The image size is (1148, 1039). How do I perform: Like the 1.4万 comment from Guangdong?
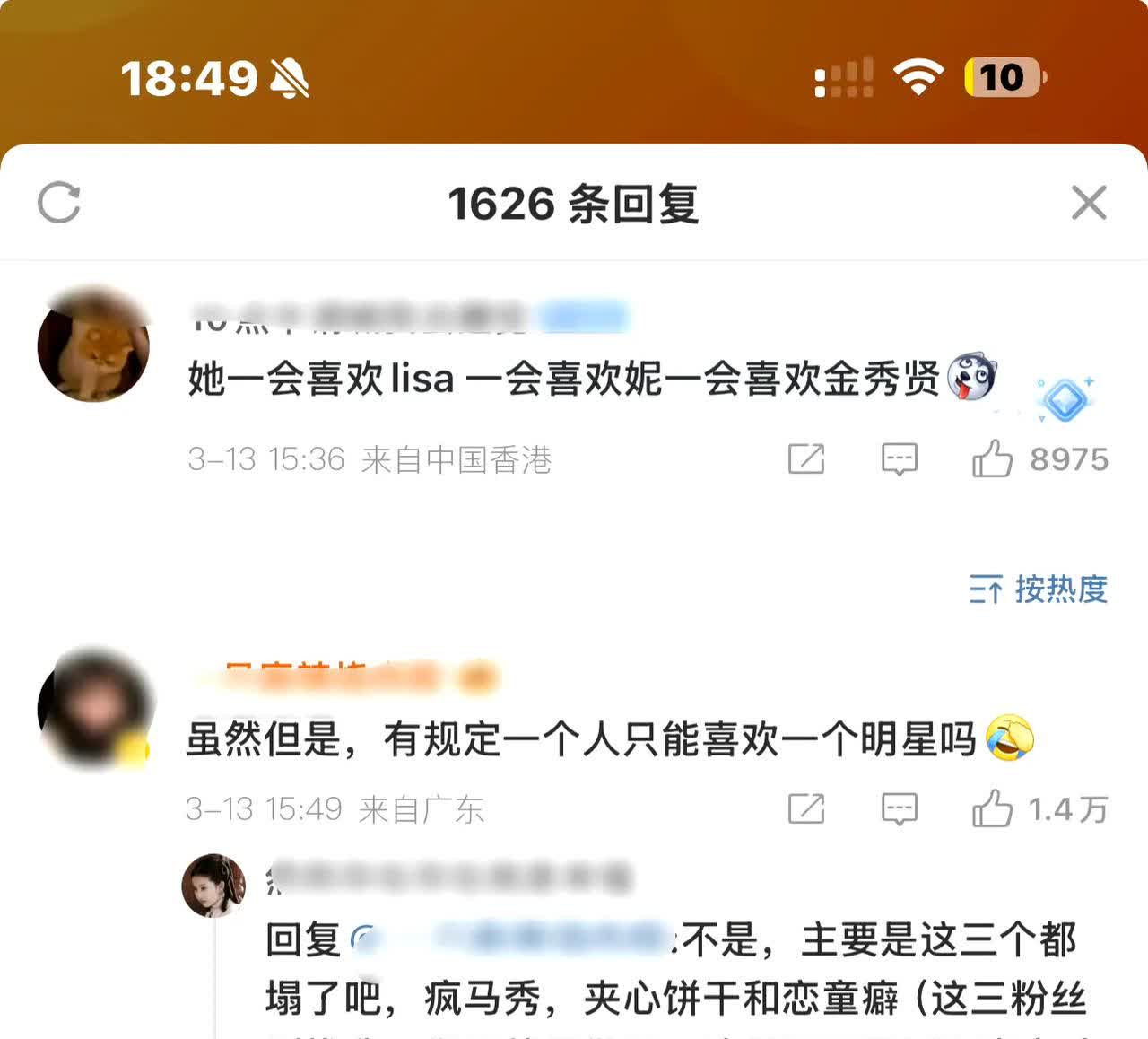pos(993,808)
